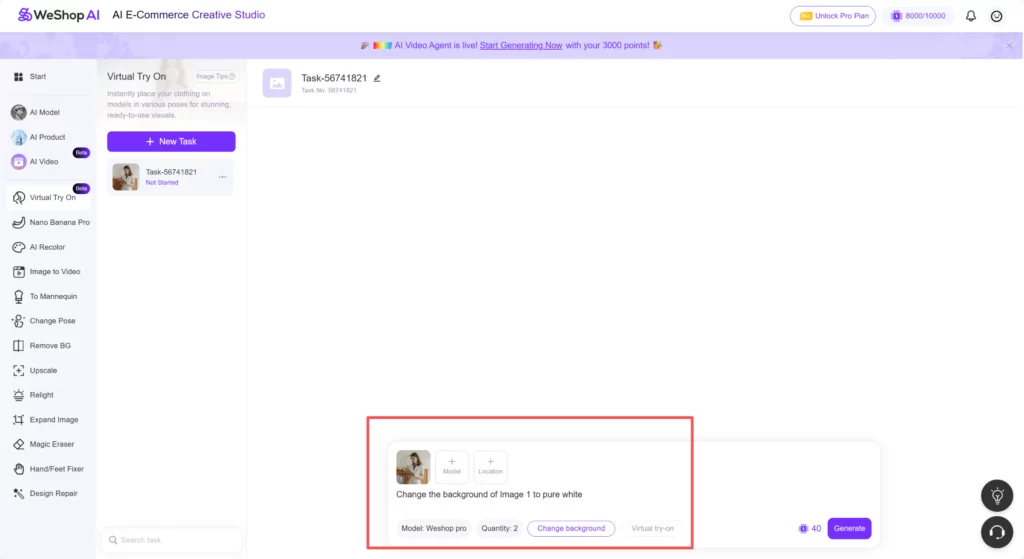The width and height of the screenshot is (1024, 559).
Task: Click Unlock Pro Plan button
Action: 833,16
